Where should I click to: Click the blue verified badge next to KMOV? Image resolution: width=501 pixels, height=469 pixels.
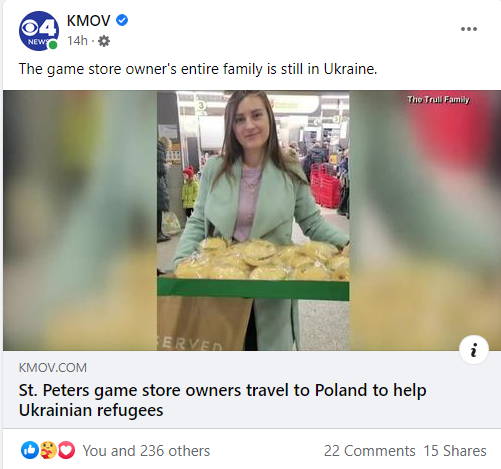pyautogui.click(x=122, y=20)
